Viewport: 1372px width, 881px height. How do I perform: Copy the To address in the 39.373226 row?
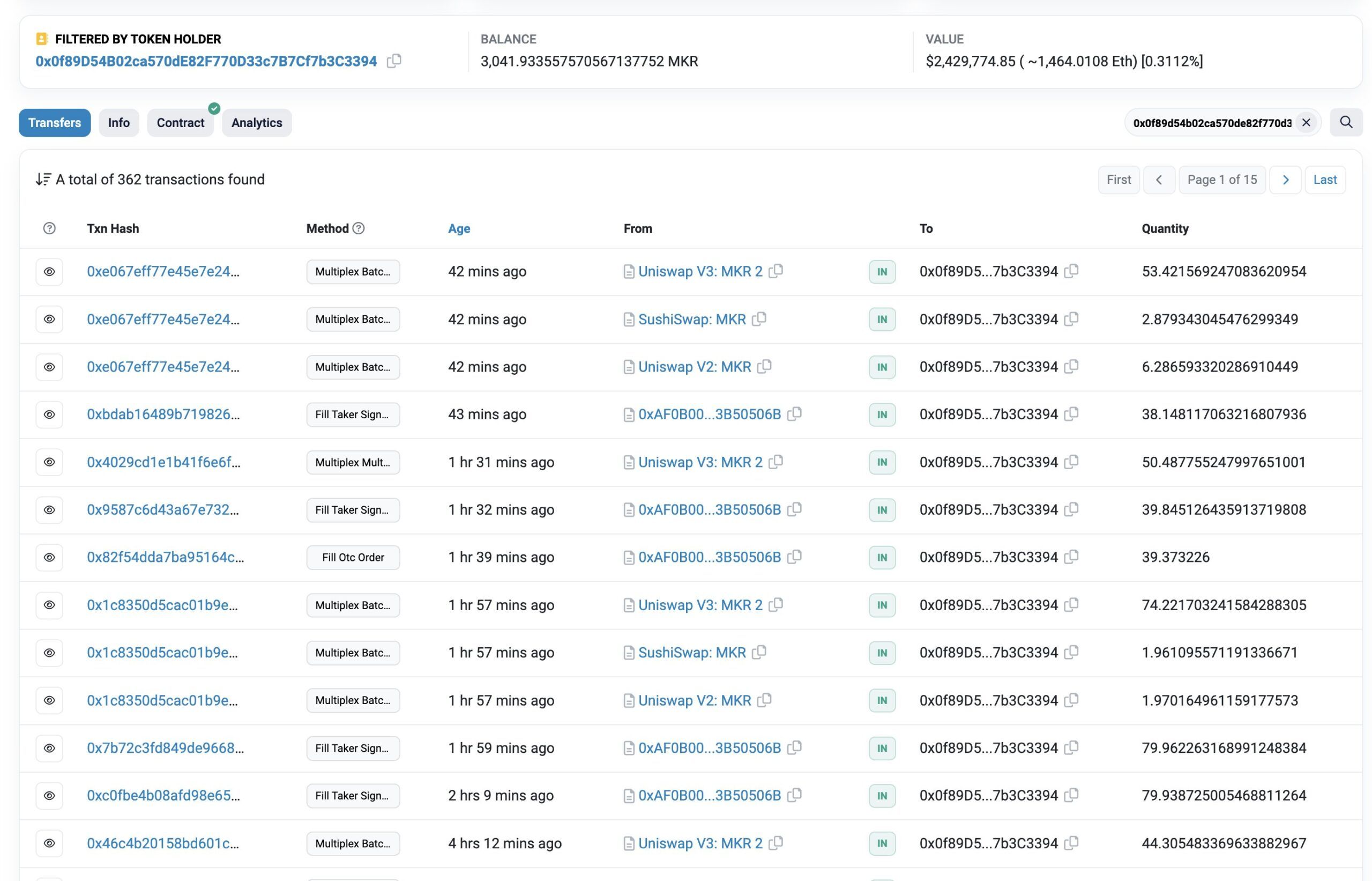[1071, 557]
